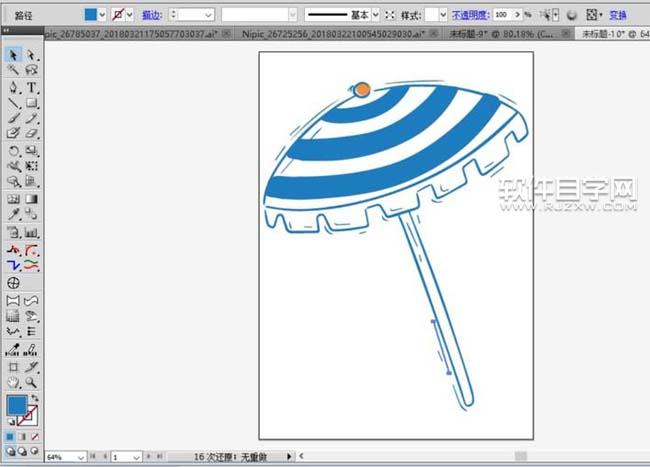Image resolution: width=650 pixels, height=467 pixels.
Task: Select the Hand tool
Action: click(x=14, y=382)
